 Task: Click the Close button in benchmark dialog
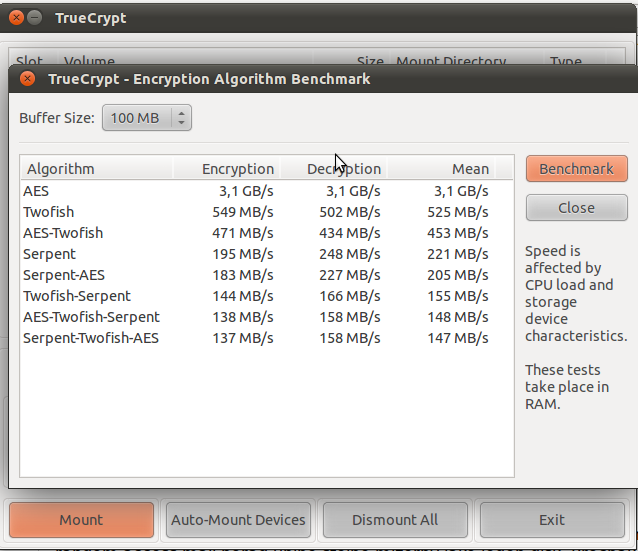577,208
